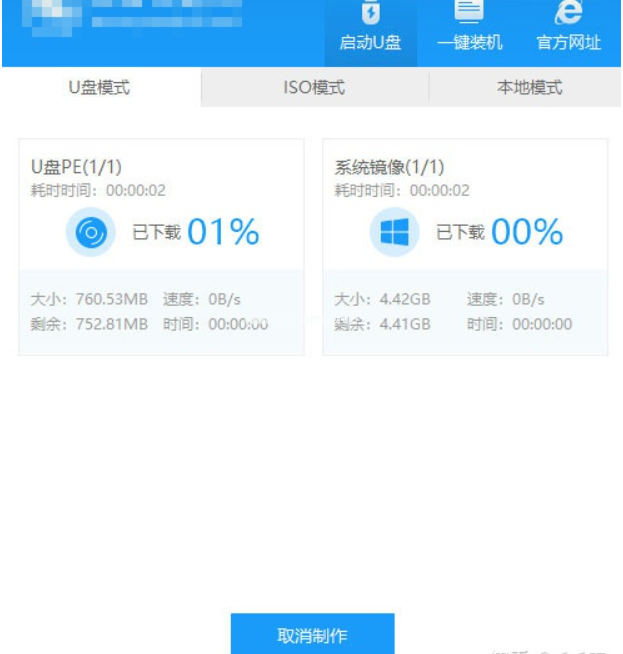623x654 pixels.
Task: Select the 本地模式 tab
Action: click(529, 88)
